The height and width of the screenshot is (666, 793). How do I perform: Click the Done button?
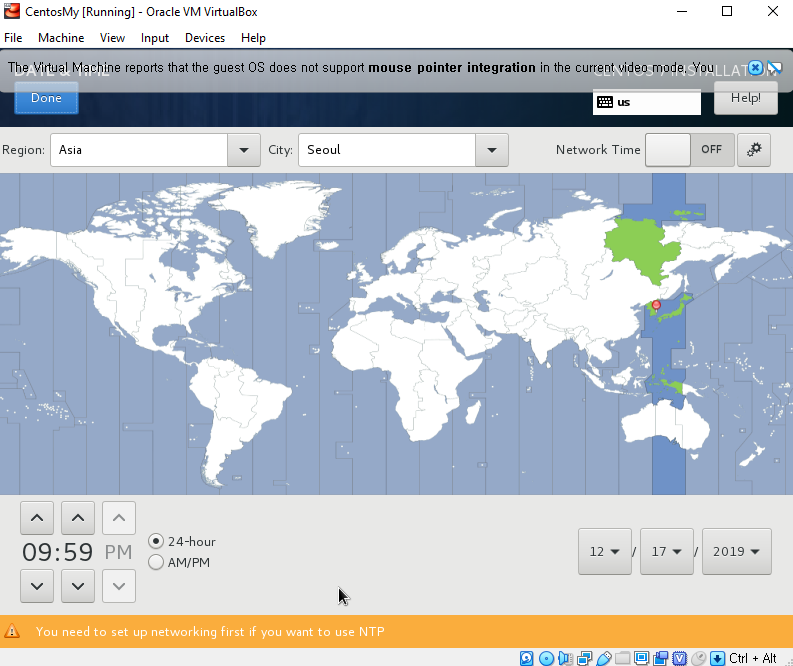click(46, 98)
